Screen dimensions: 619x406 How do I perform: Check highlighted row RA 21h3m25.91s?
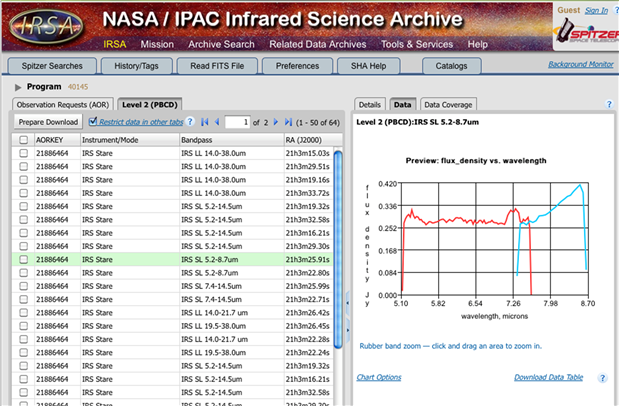click(24, 259)
